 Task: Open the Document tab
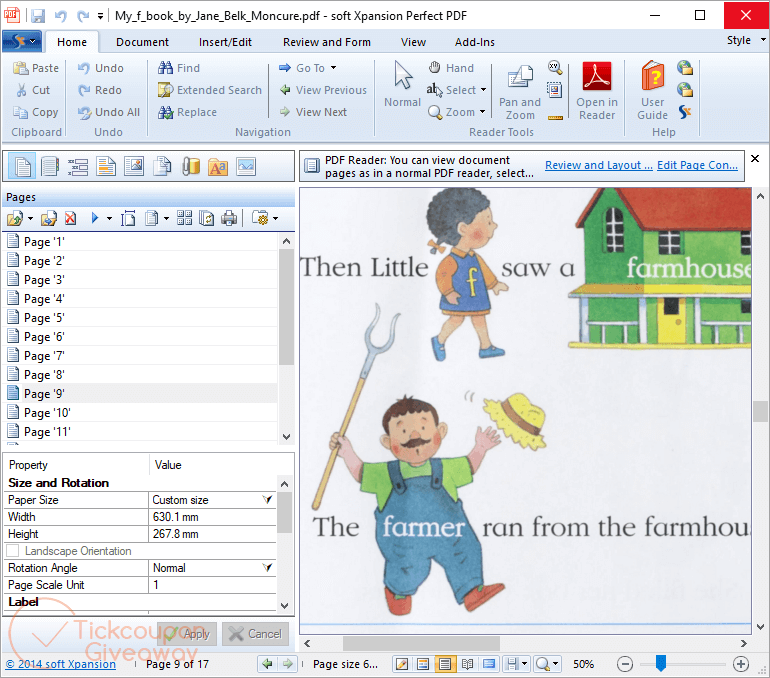point(142,42)
